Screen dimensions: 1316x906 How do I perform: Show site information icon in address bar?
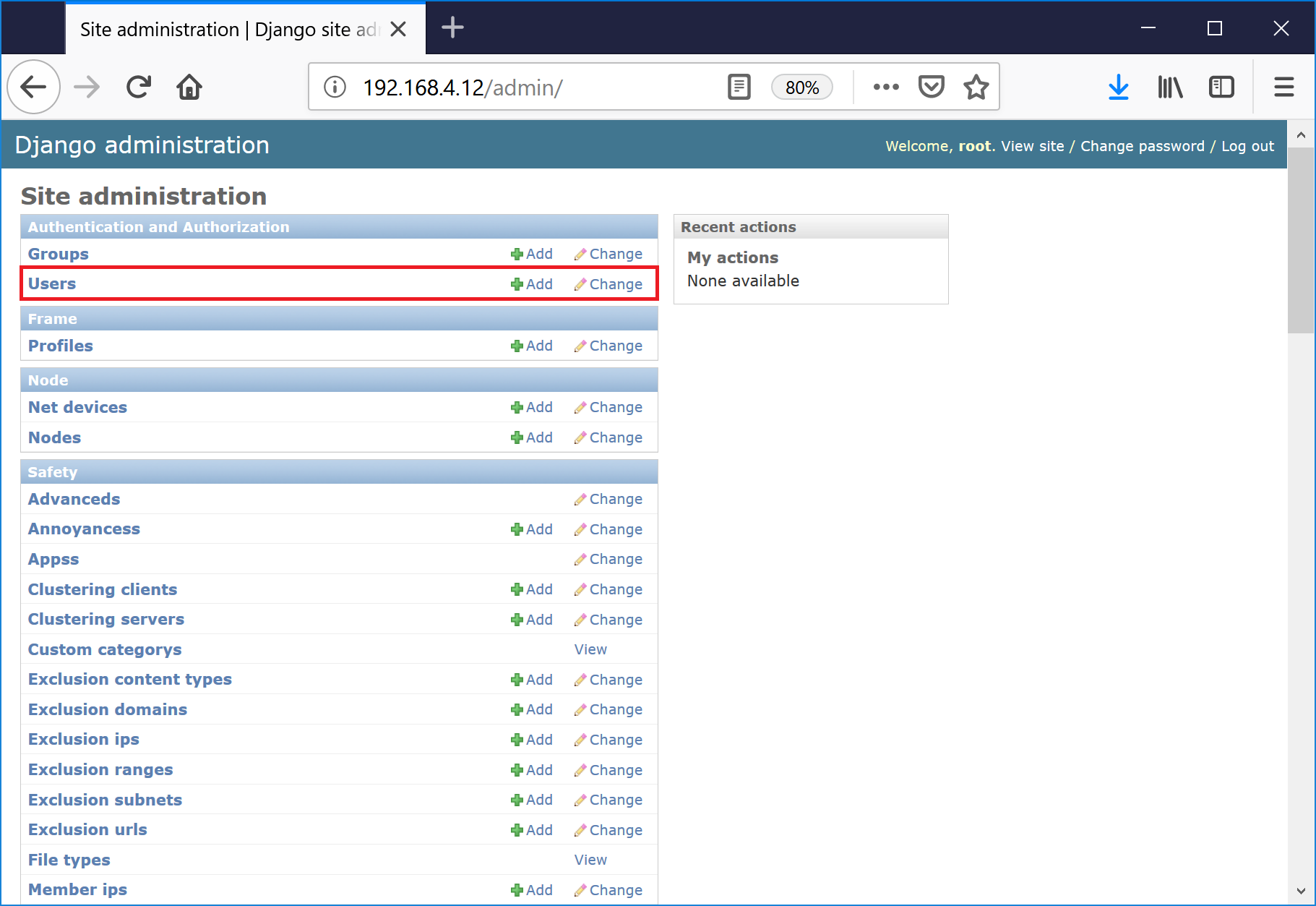click(x=335, y=87)
